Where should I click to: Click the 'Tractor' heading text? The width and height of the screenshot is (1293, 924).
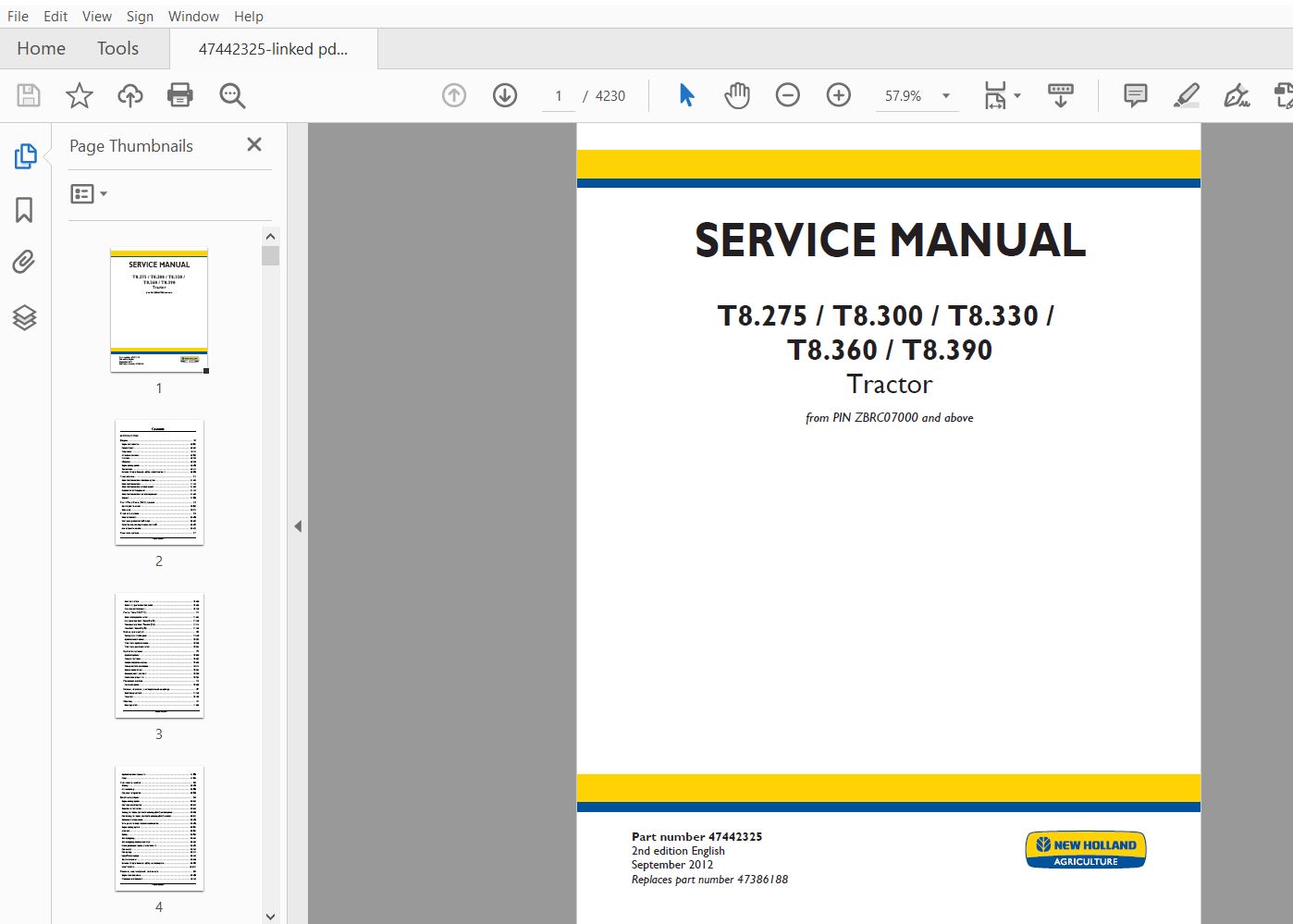click(x=890, y=384)
